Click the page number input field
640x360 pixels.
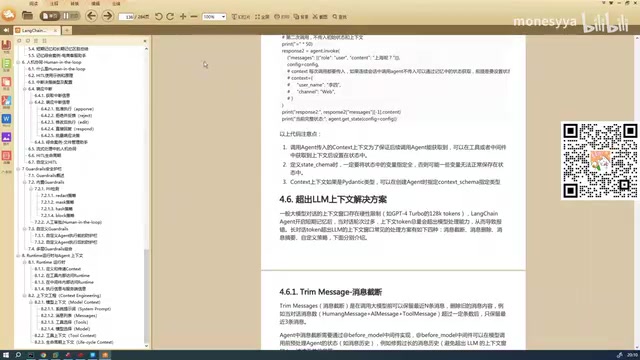point(127,17)
